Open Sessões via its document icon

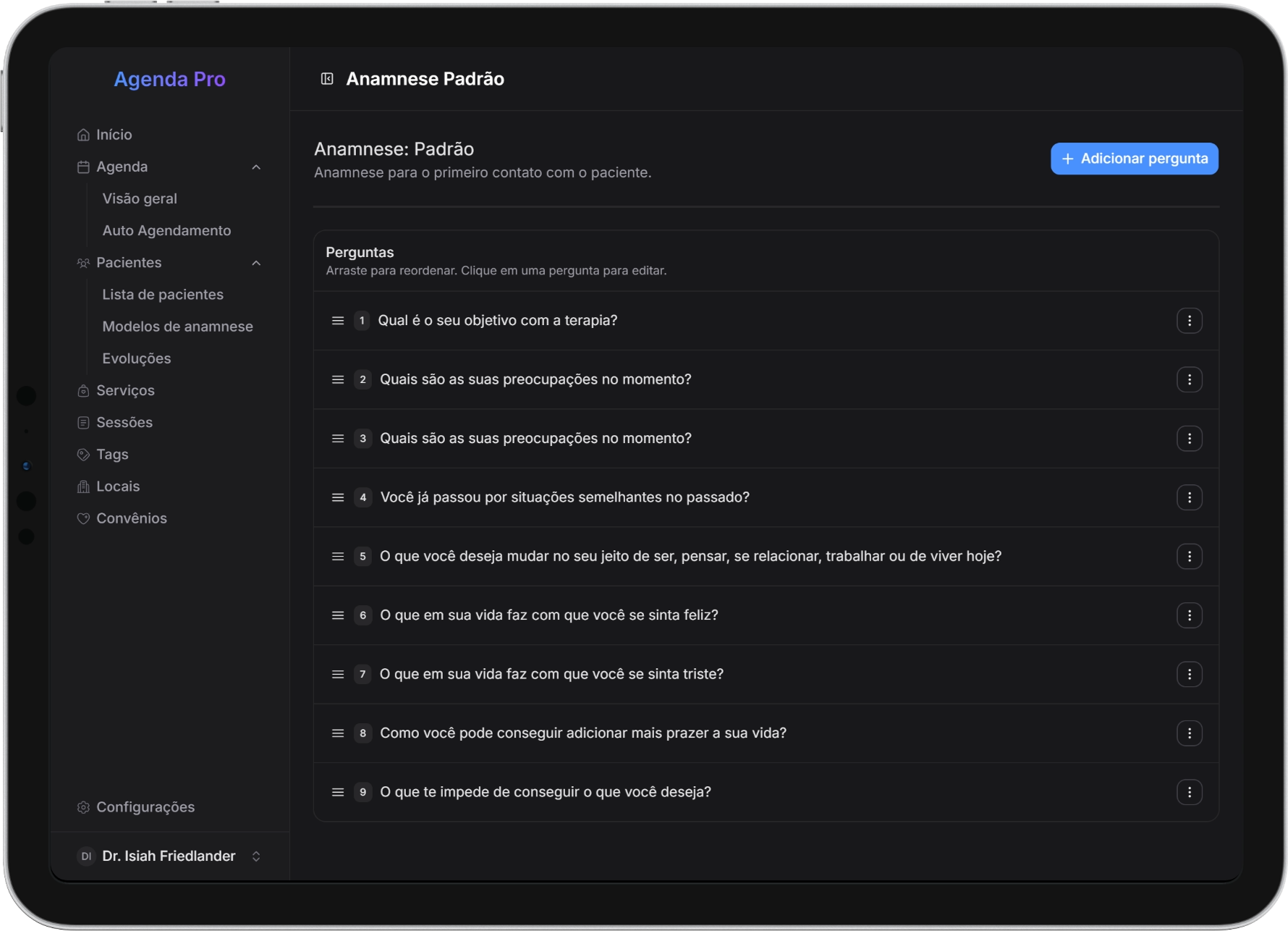[x=84, y=422]
